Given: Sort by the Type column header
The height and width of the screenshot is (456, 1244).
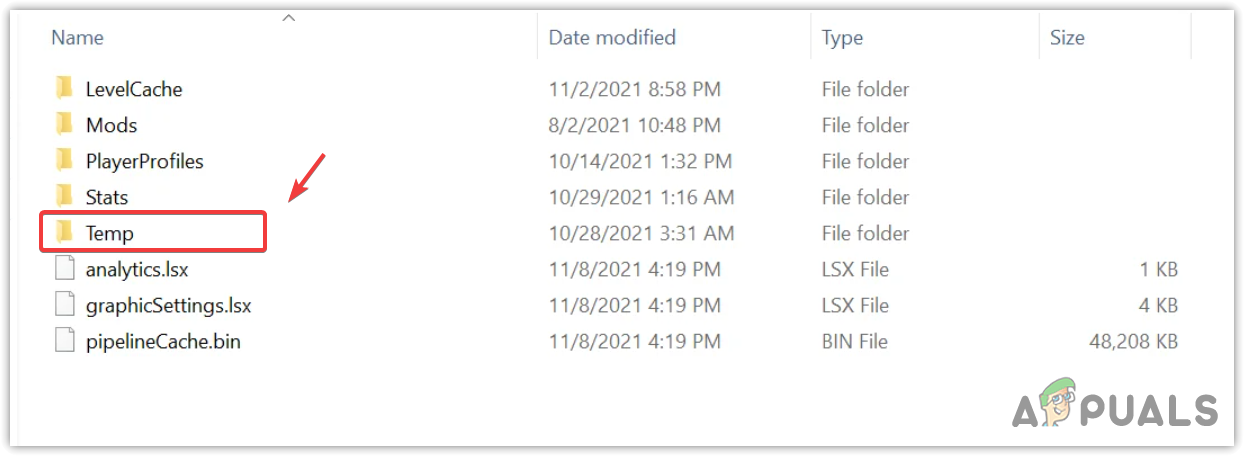Looking at the screenshot, I should pyautogui.click(x=842, y=38).
